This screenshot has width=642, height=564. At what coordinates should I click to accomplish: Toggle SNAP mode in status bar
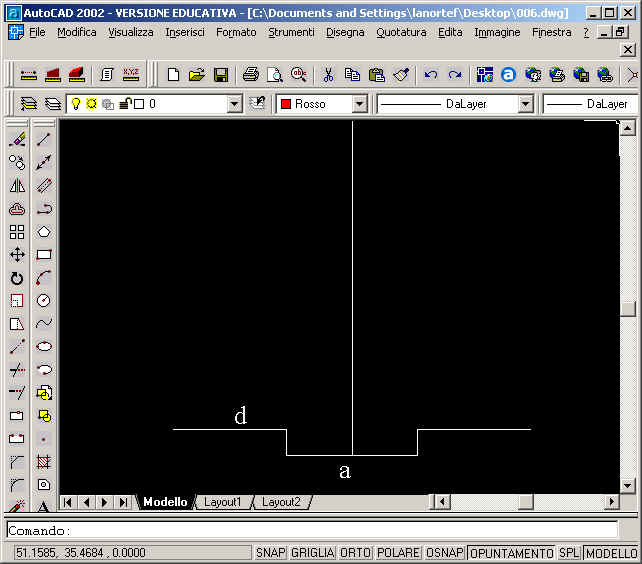click(270, 553)
